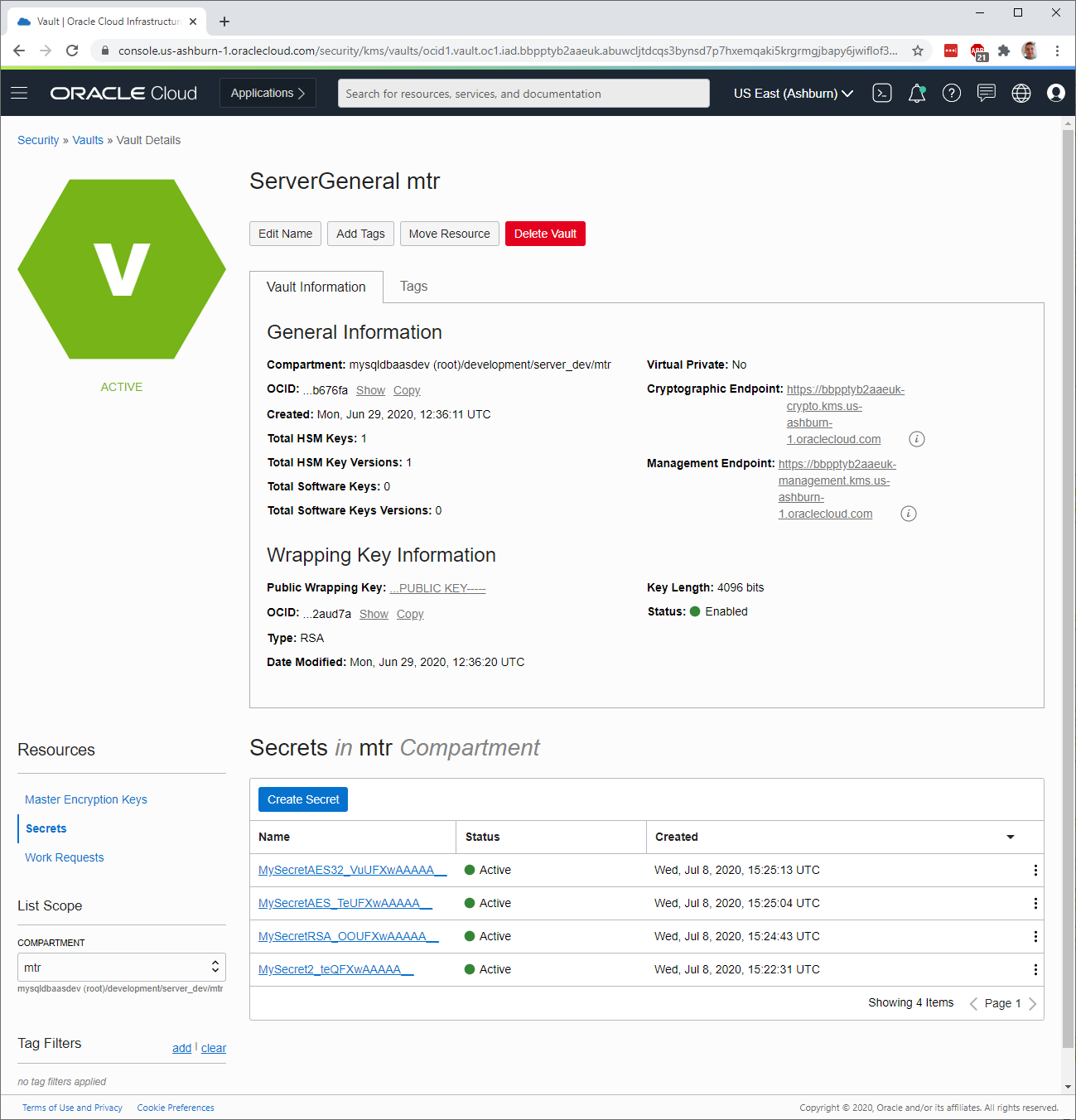Open the MySecret2_teQFXwAAAAA secret link
This screenshot has width=1076, height=1120.
point(336,969)
